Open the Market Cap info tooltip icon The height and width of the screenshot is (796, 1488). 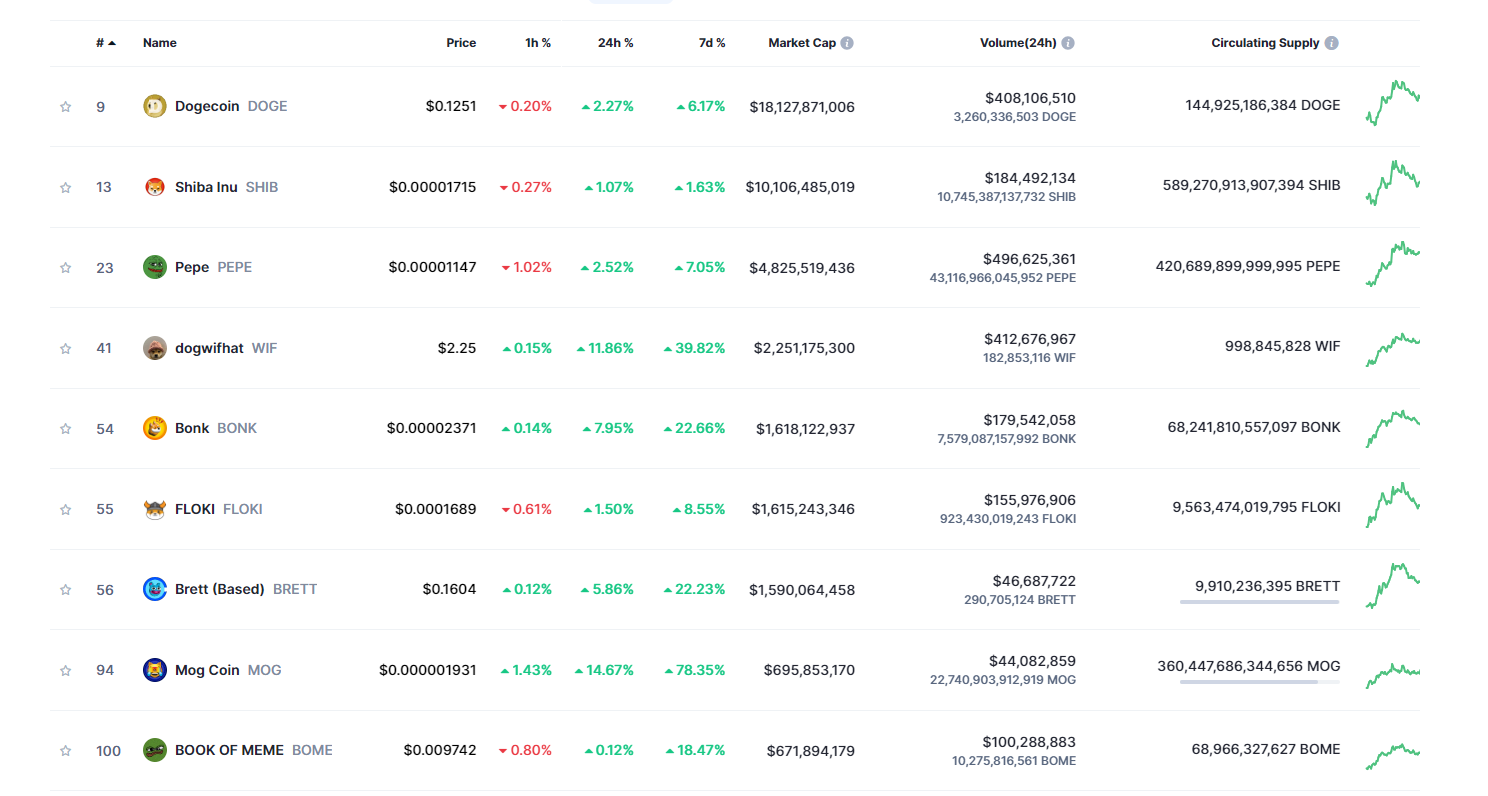[x=847, y=43]
